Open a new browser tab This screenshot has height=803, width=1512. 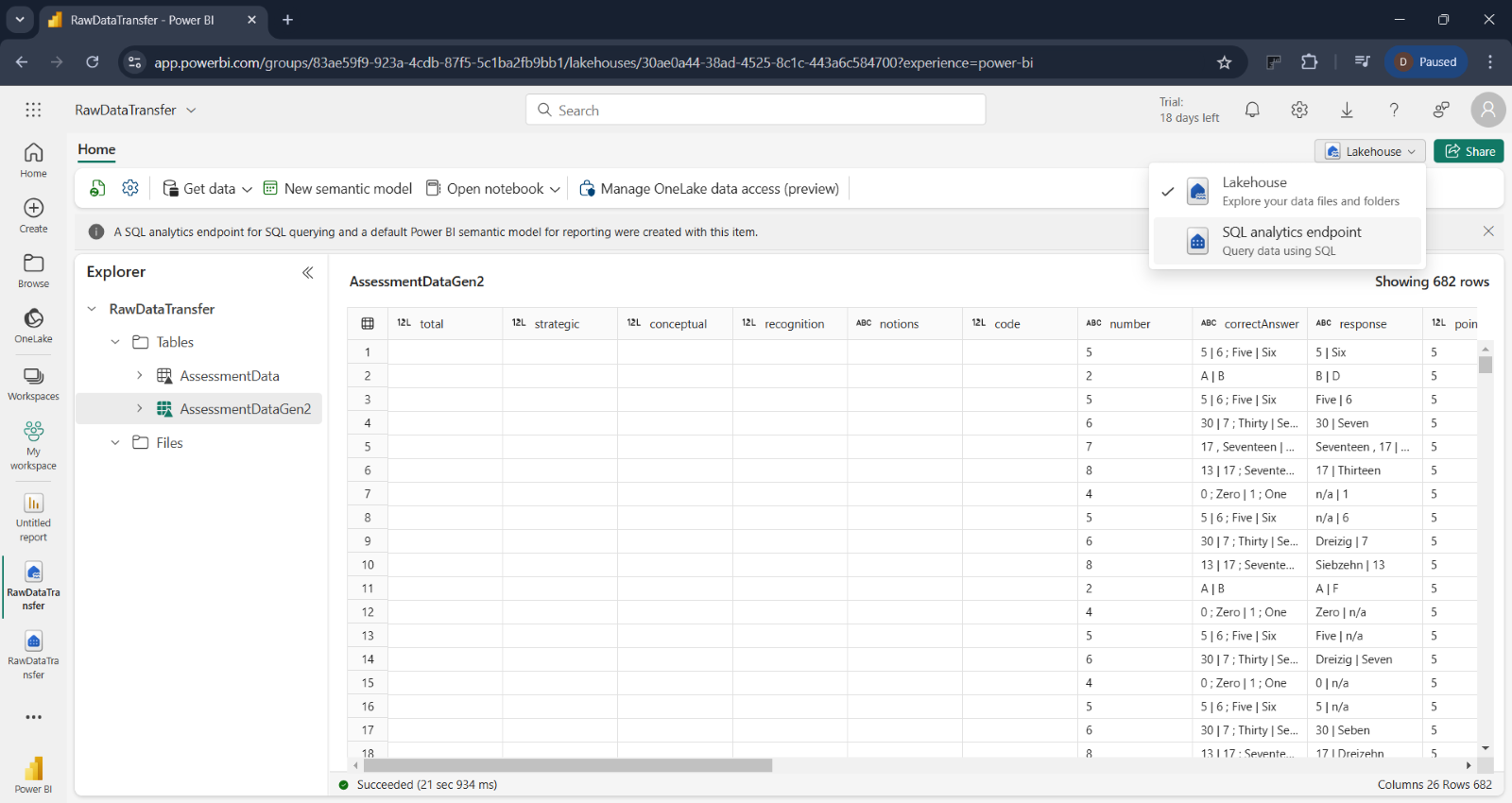click(x=287, y=20)
